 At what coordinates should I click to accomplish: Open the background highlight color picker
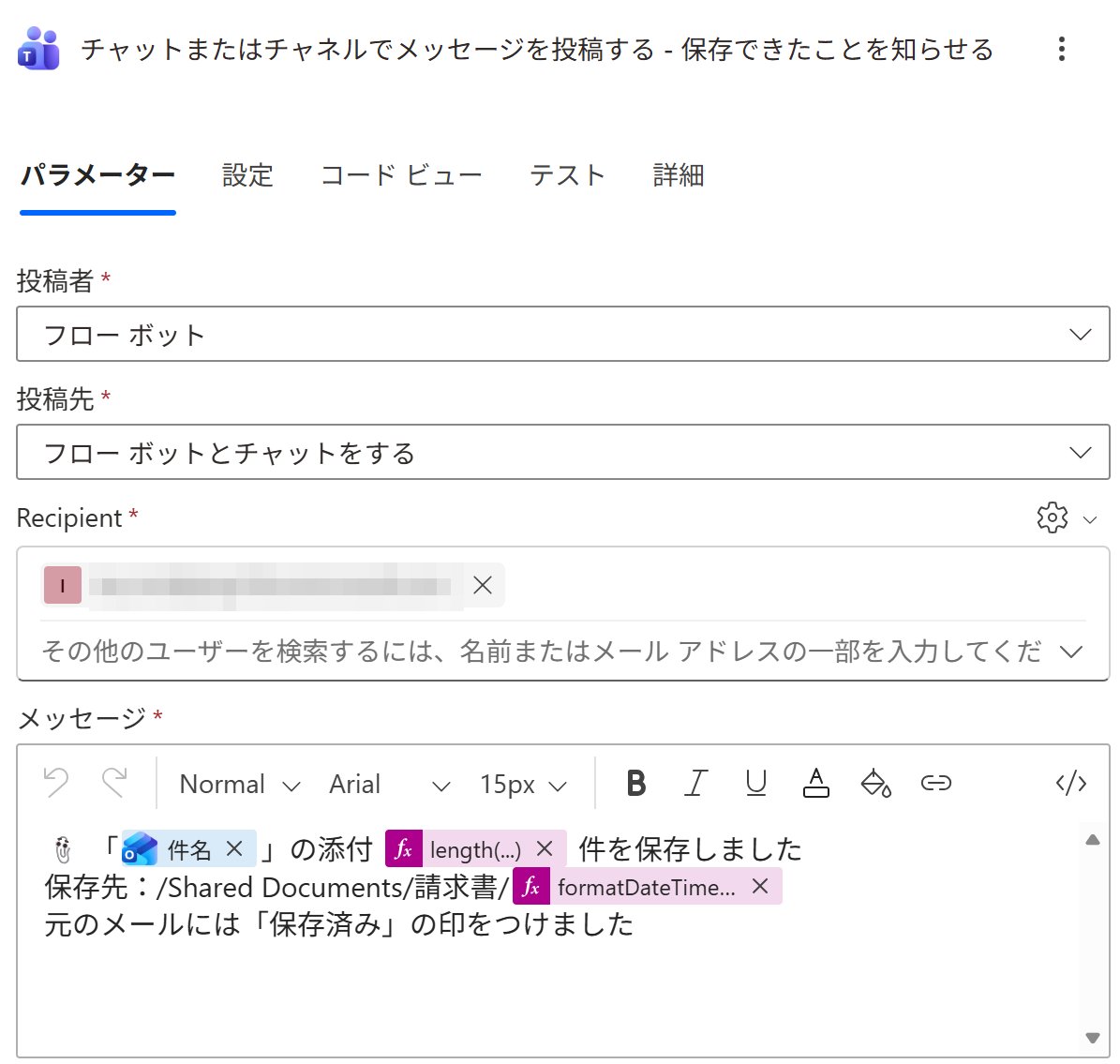click(x=875, y=783)
